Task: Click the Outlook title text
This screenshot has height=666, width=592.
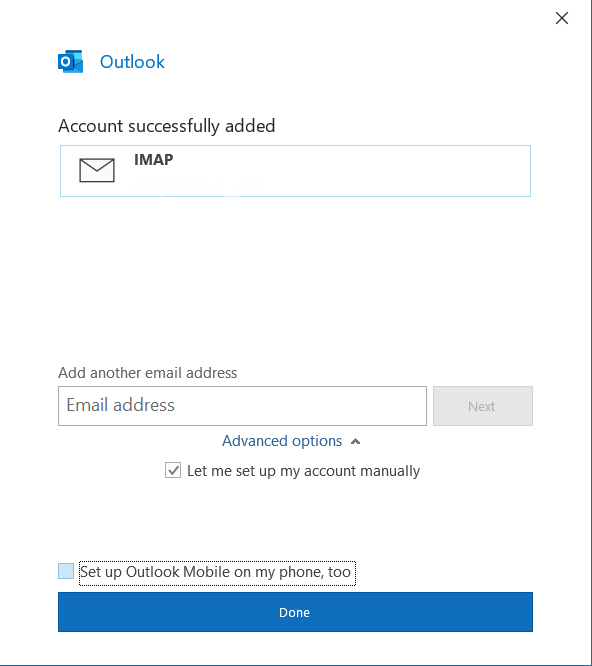Action: [x=132, y=62]
